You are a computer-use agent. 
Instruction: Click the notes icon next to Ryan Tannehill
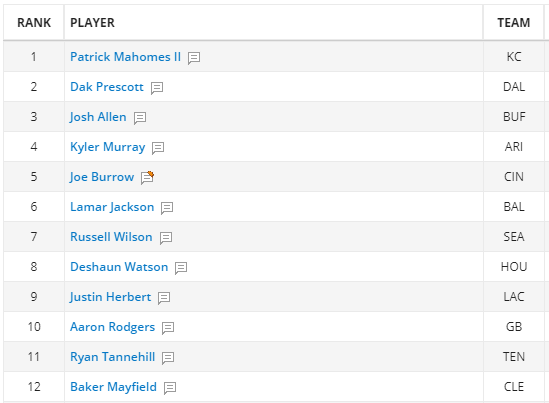click(x=168, y=358)
